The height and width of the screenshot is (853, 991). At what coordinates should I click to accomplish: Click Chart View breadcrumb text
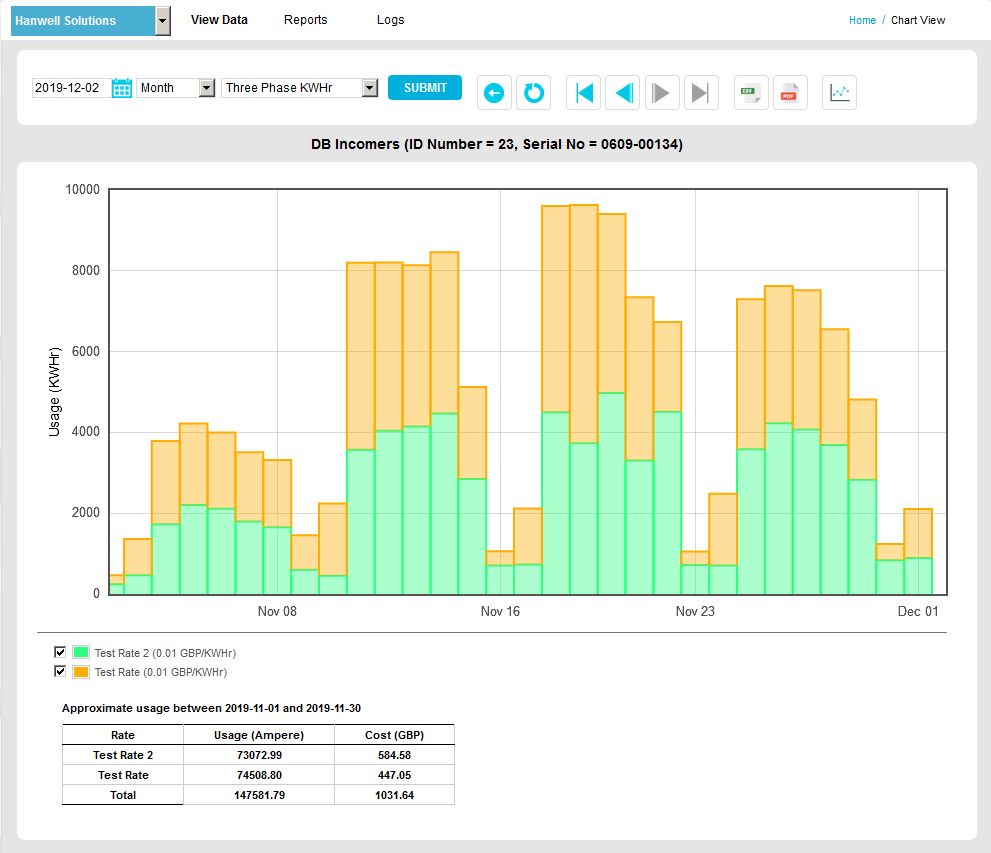click(x=918, y=20)
